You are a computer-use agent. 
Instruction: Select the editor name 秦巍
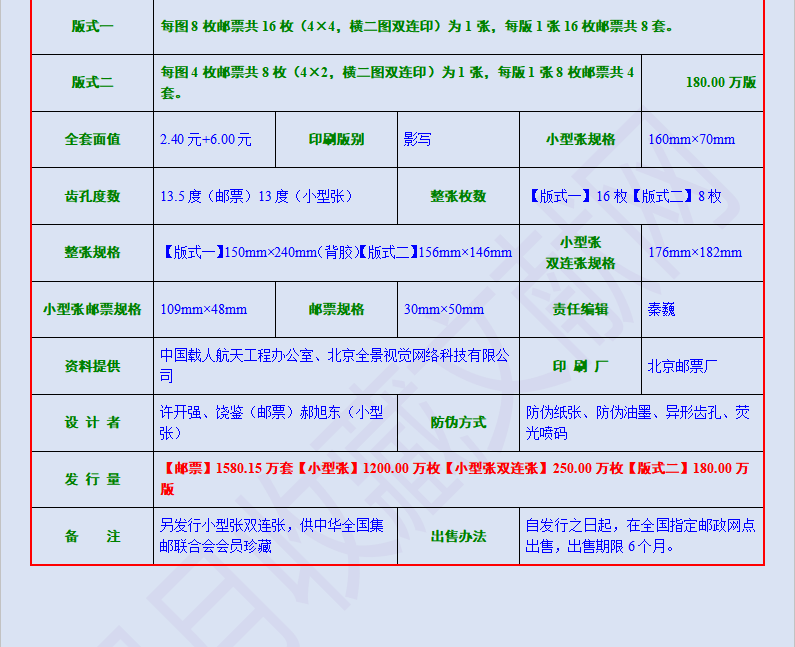[662, 309]
